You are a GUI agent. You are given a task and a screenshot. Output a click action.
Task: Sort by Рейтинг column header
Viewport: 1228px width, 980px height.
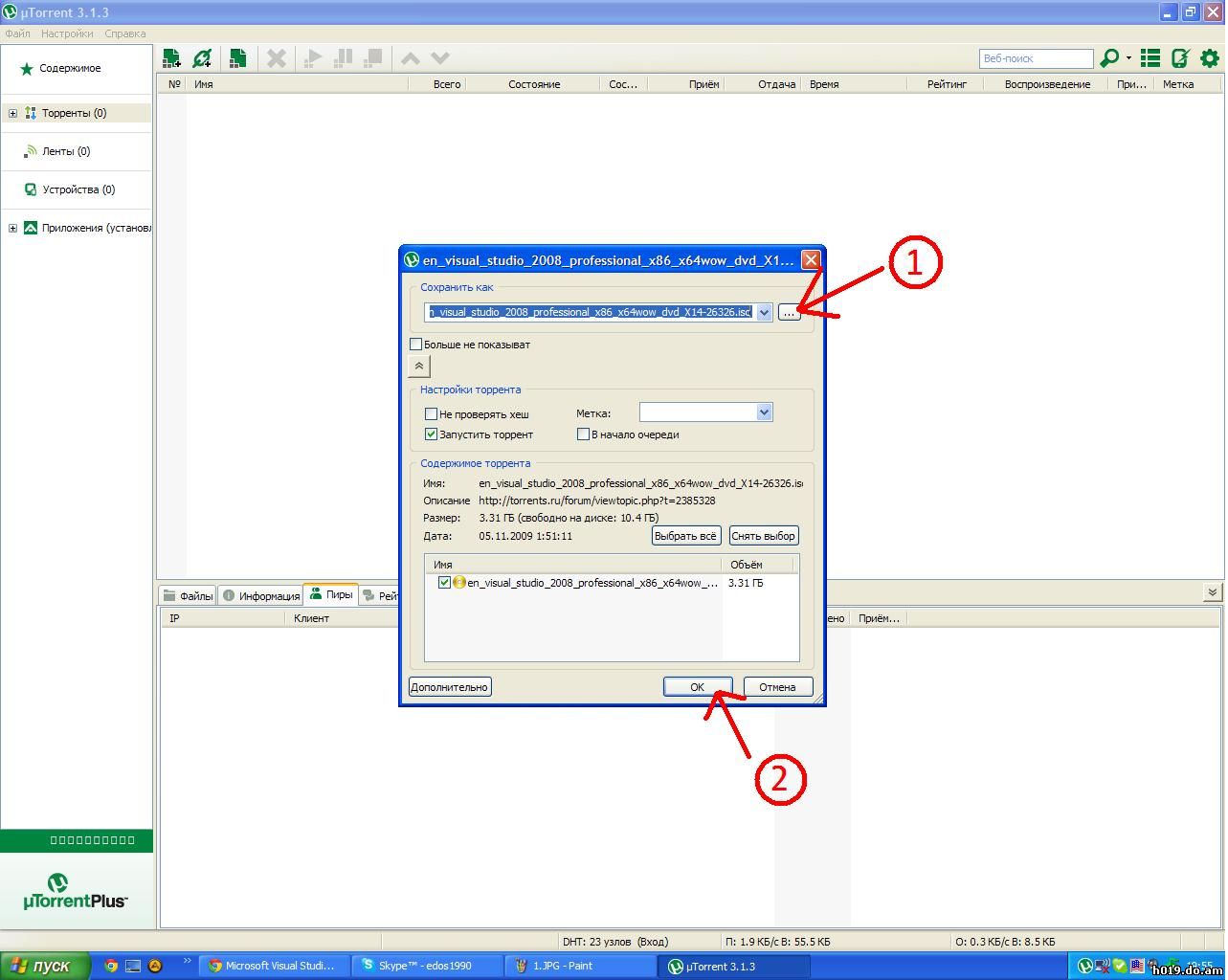(x=947, y=84)
